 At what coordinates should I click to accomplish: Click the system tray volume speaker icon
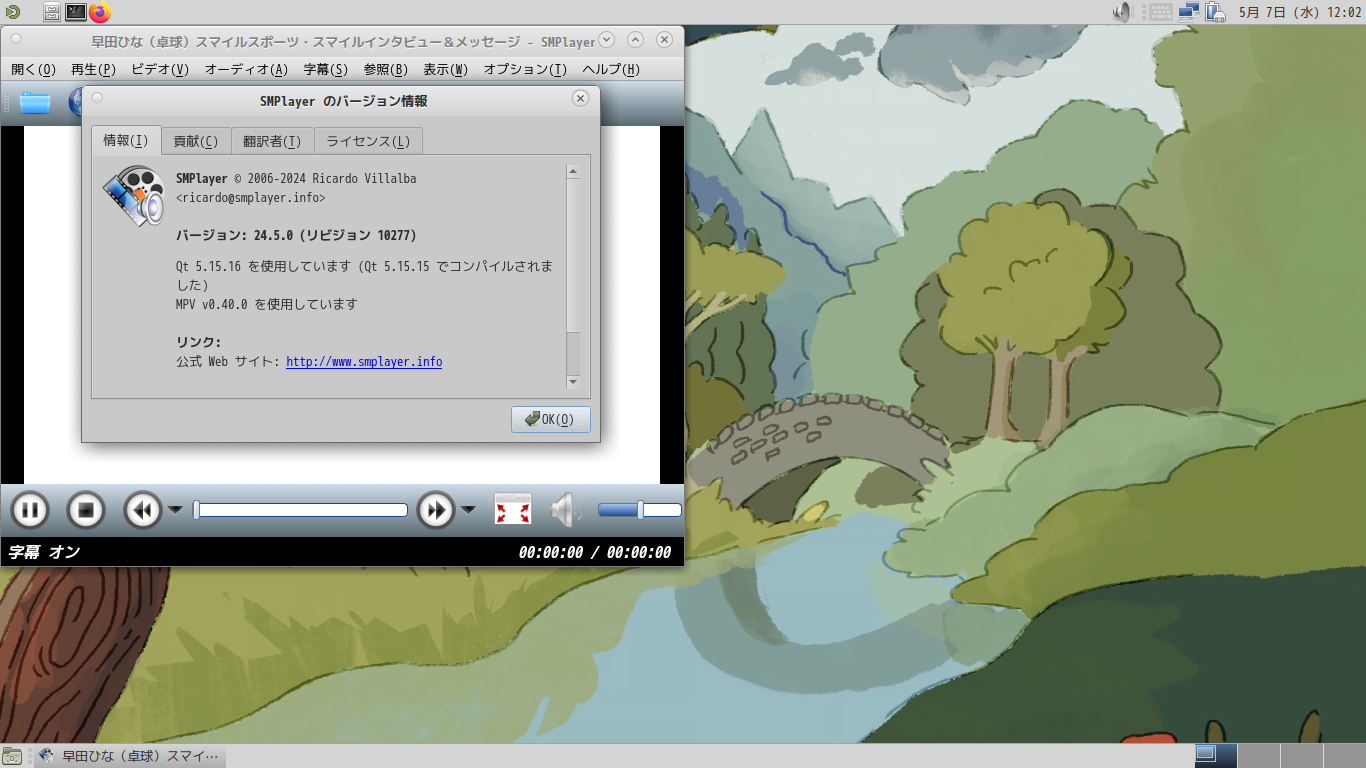pos(1122,12)
